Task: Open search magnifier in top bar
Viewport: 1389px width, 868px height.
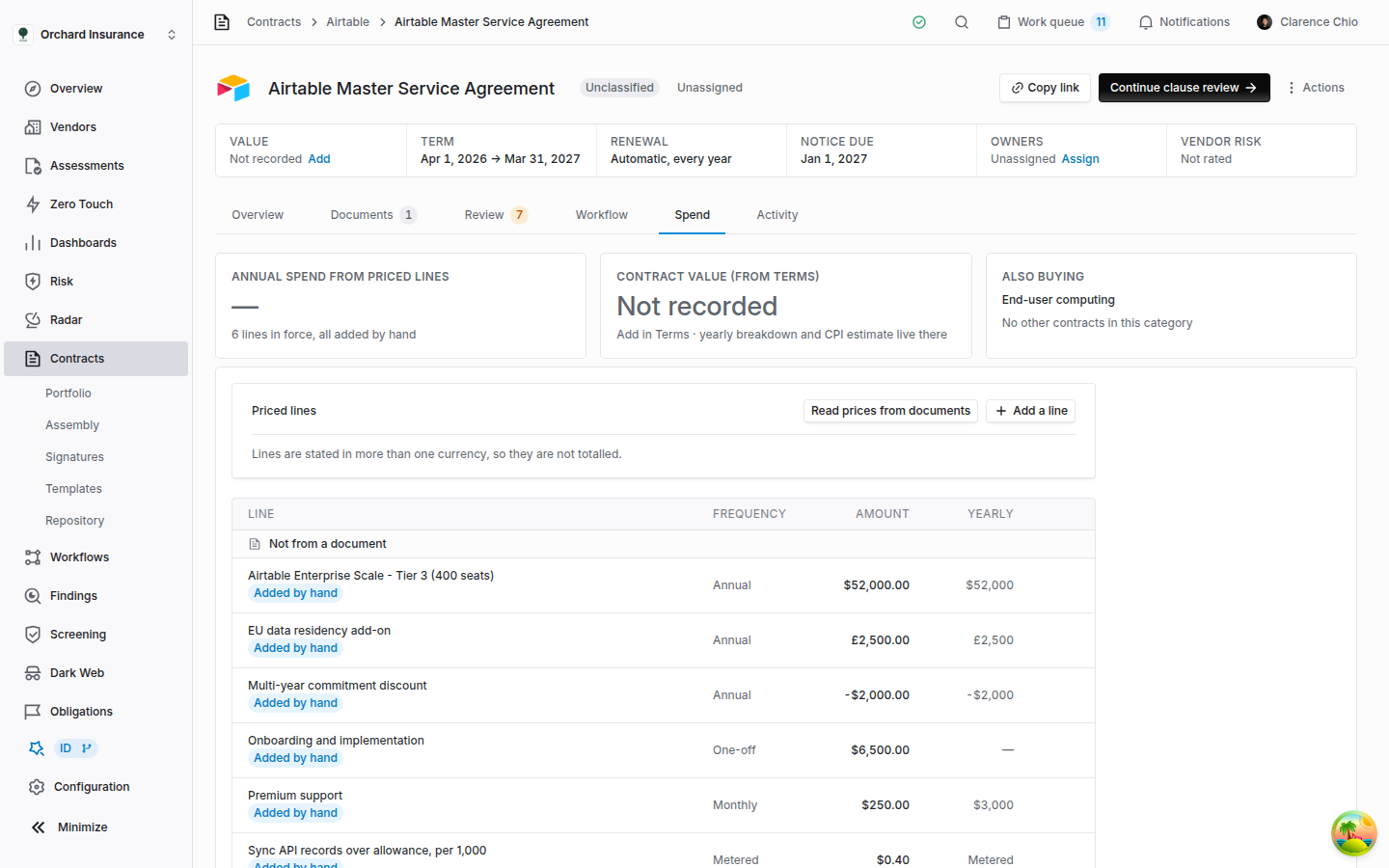Action: click(962, 22)
